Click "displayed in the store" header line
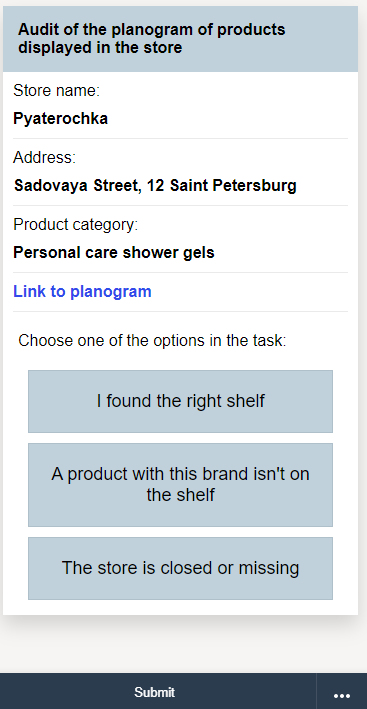This screenshot has width=367, height=709. click(x=100, y=47)
